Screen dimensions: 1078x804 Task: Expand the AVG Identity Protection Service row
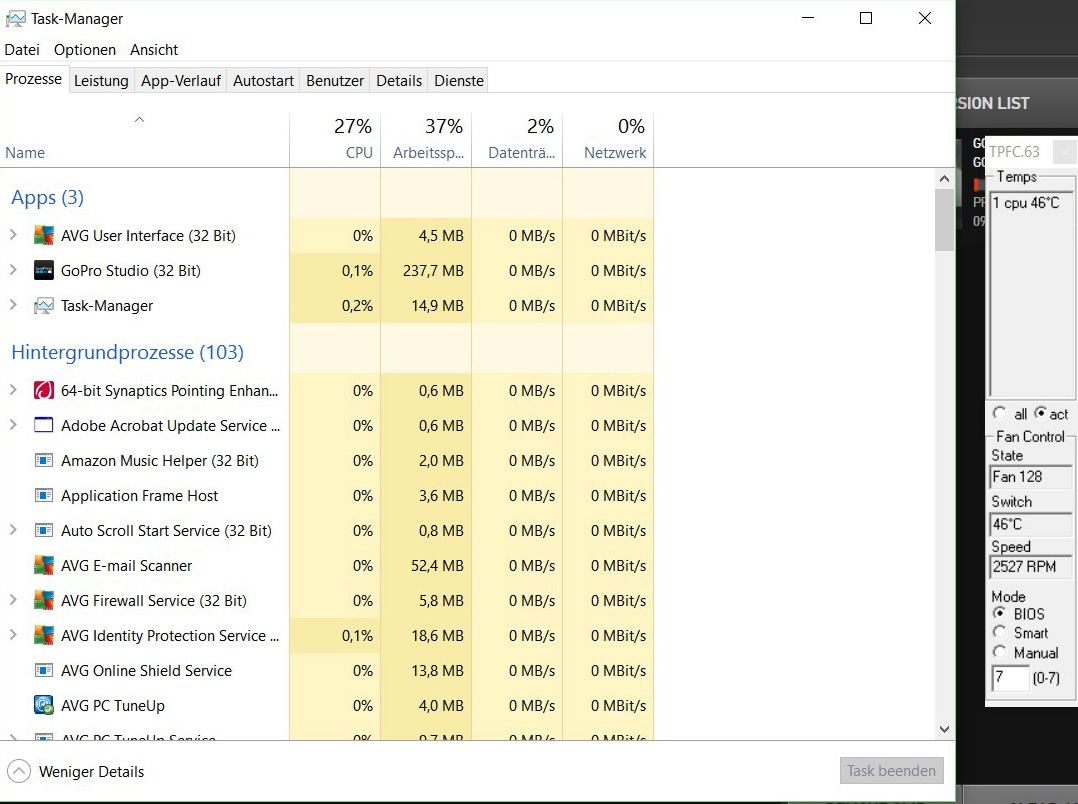pos(13,635)
